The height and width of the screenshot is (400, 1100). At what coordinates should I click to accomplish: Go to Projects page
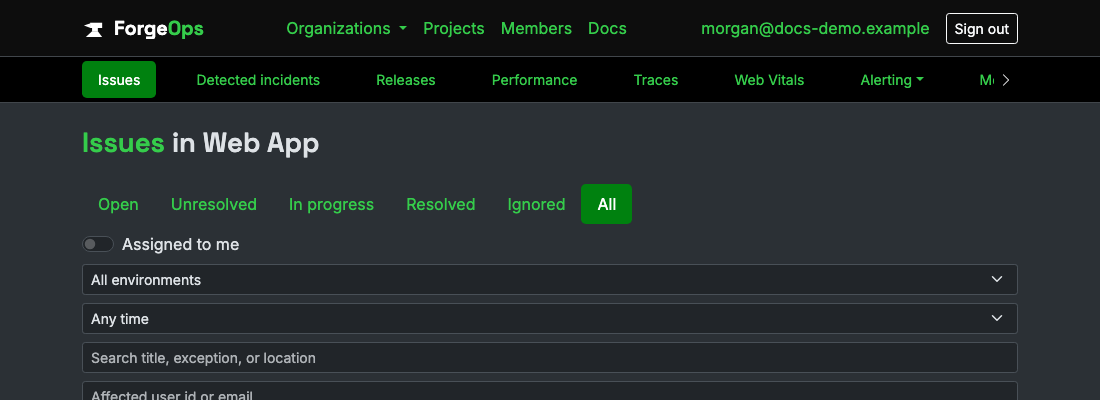(454, 29)
